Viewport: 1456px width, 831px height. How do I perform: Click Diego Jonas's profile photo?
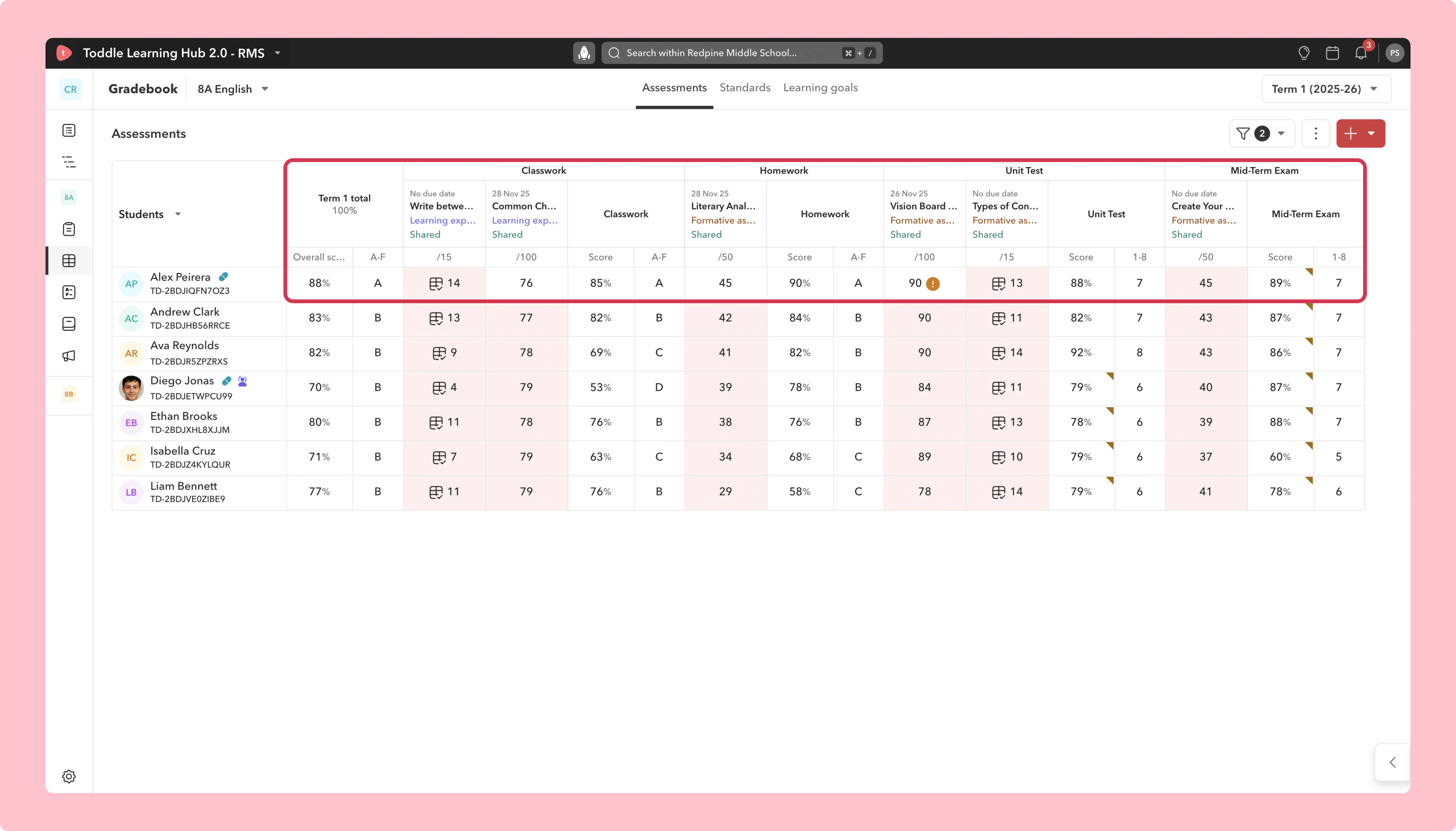131,388
